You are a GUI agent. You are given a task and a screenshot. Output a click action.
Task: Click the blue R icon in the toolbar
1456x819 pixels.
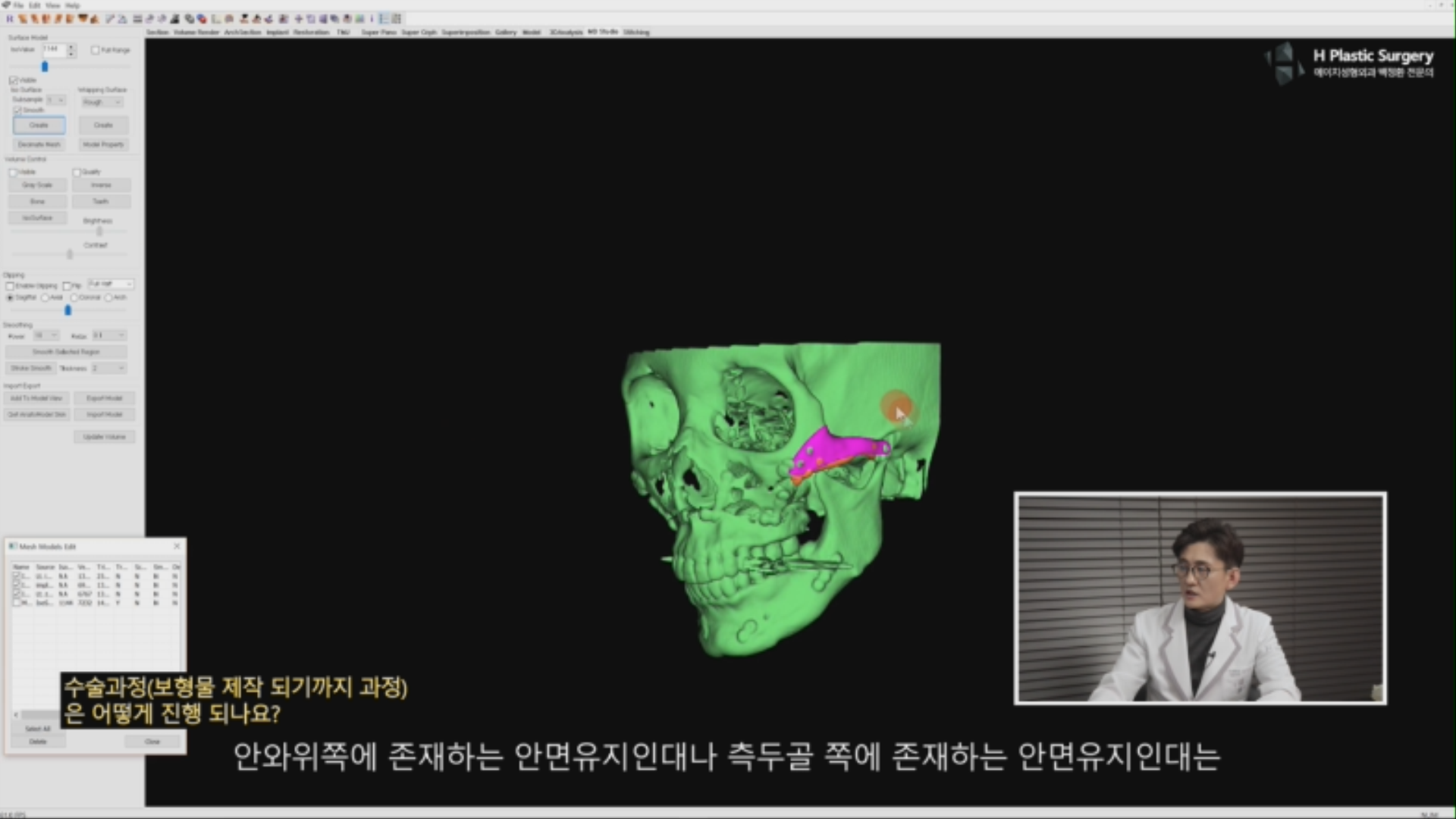pyautogui.click(x=10, y=18)
